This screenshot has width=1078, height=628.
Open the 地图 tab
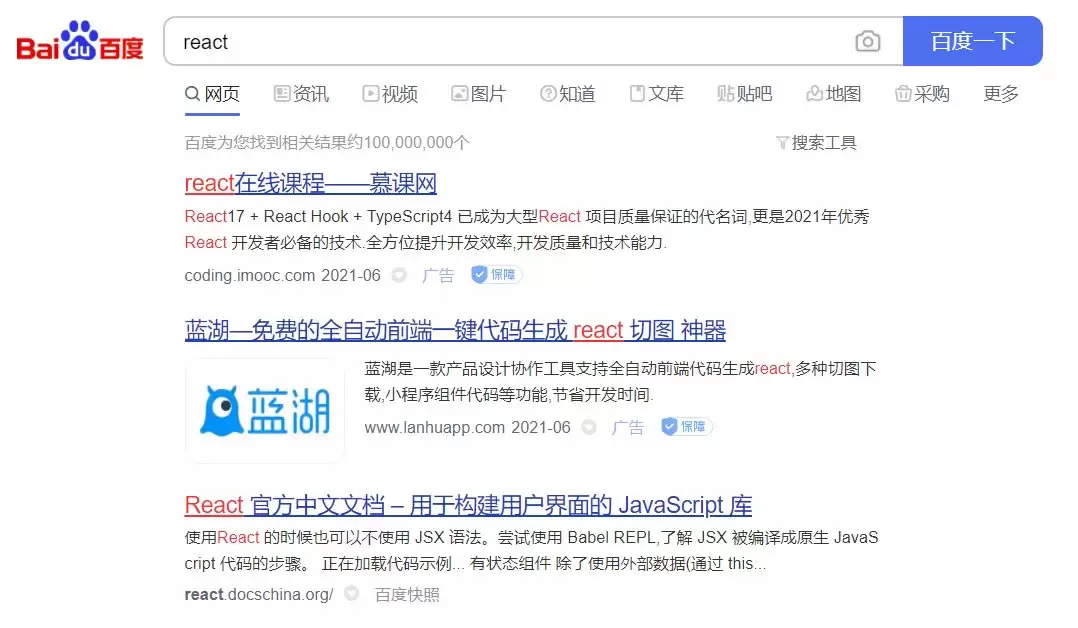coord(833,94)
